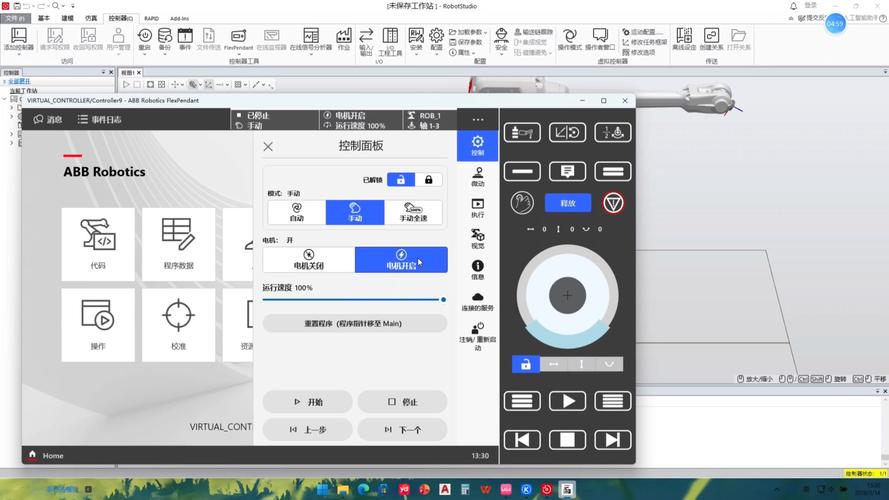The height and width of the screenshot is (500, 889).
Task: Click the hard button with the single horizontal bar
Action: click(x=522, y=171)
